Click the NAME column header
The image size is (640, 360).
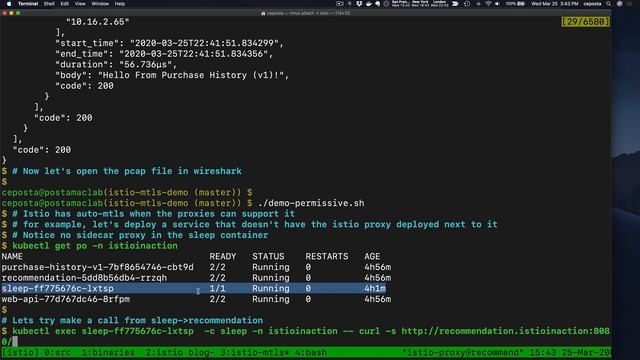tap(12, 256)
